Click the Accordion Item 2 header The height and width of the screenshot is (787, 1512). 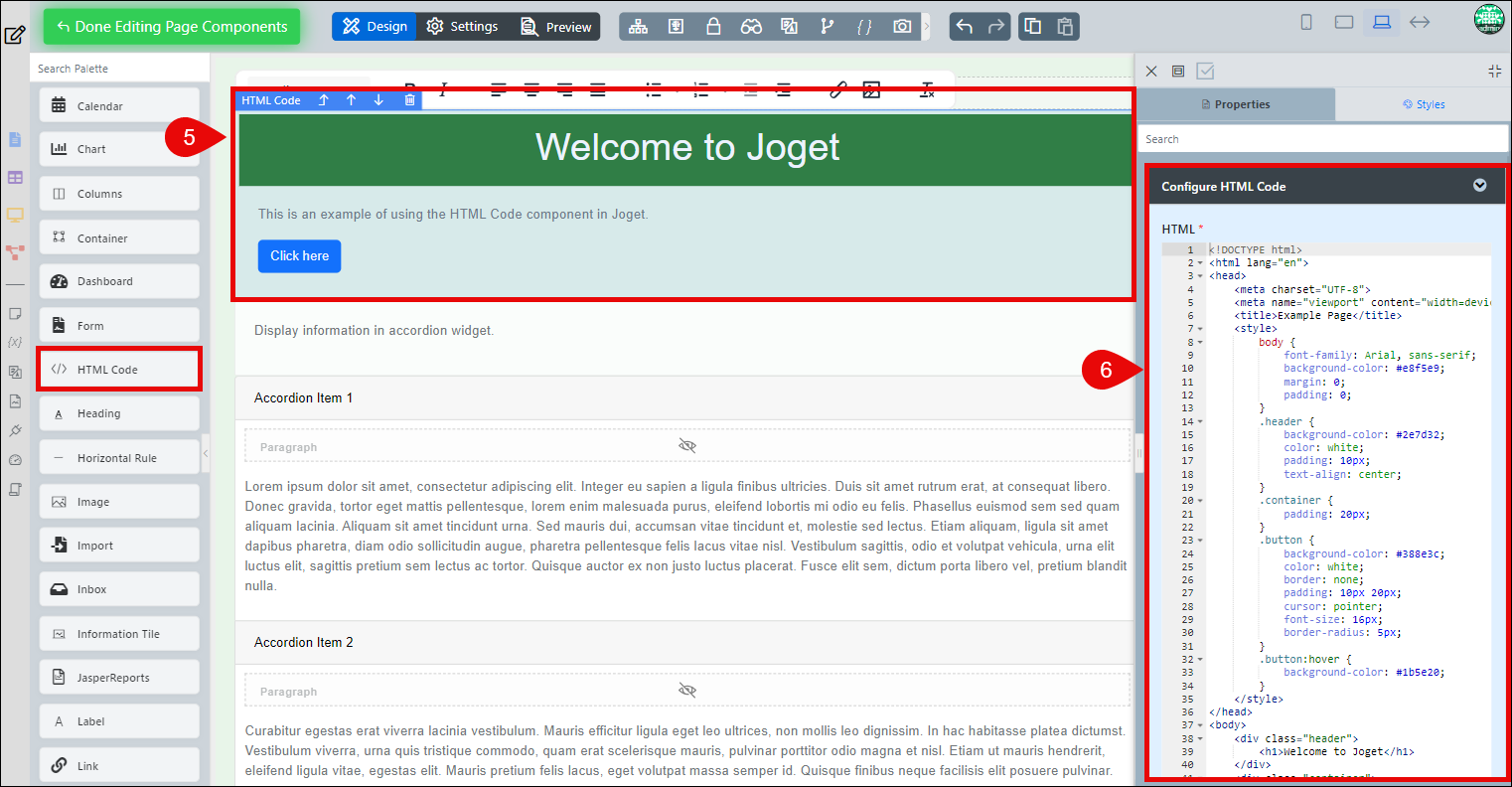(x=683, y=642)
